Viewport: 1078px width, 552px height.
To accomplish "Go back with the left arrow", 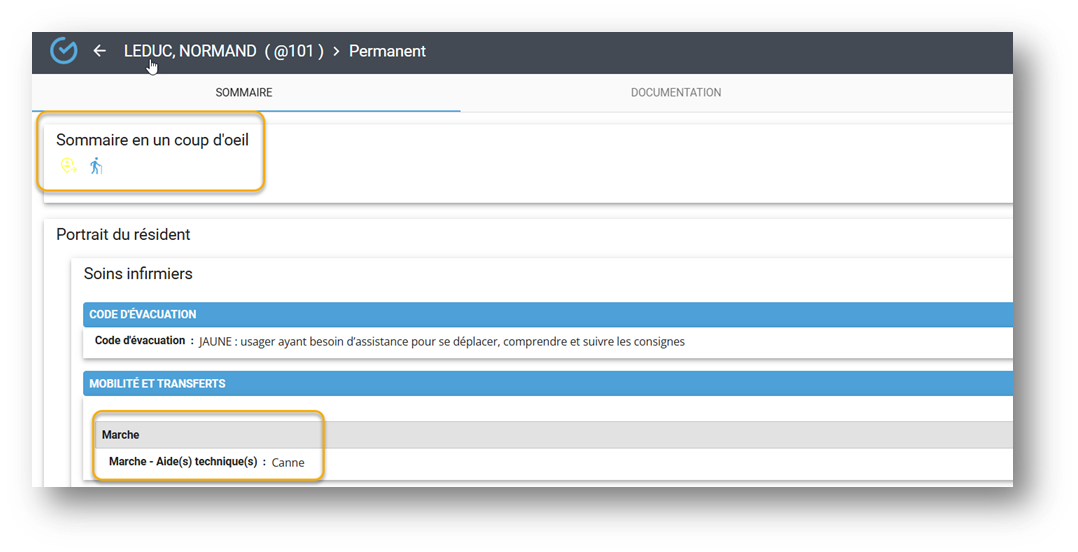I will point(100,51).
